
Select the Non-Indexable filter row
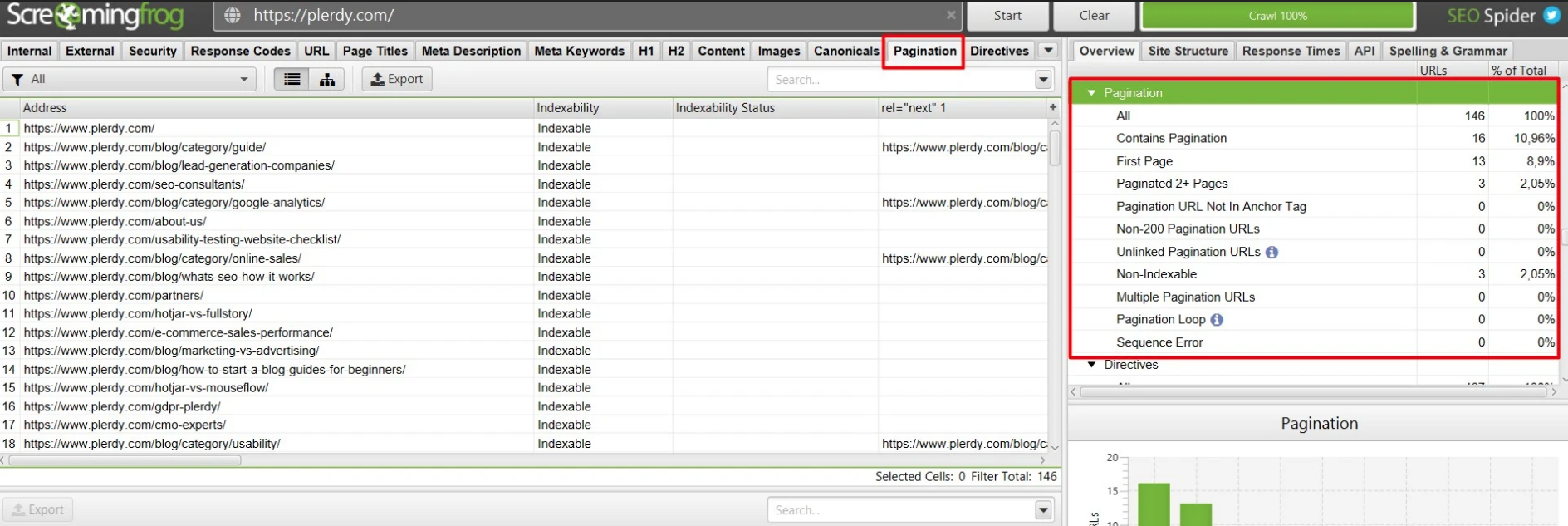1314,274
